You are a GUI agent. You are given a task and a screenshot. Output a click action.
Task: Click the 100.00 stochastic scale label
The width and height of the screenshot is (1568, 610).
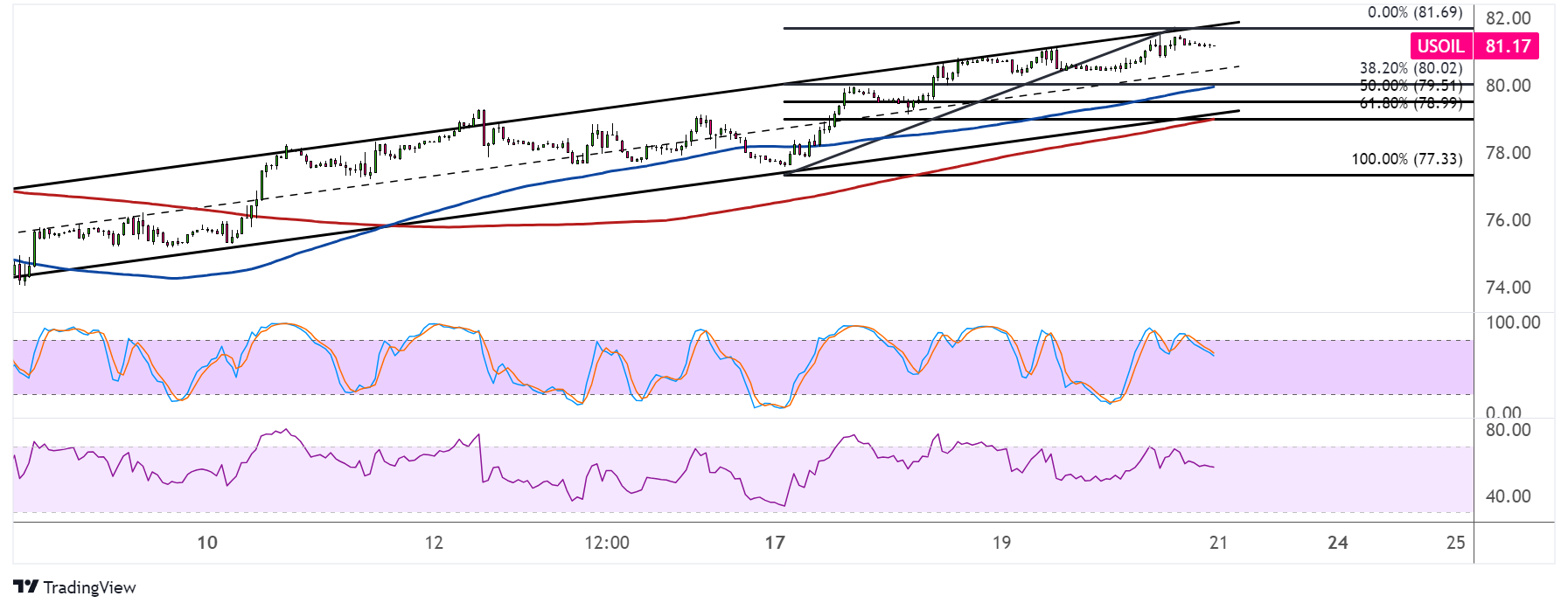[x=1513, y=322]
